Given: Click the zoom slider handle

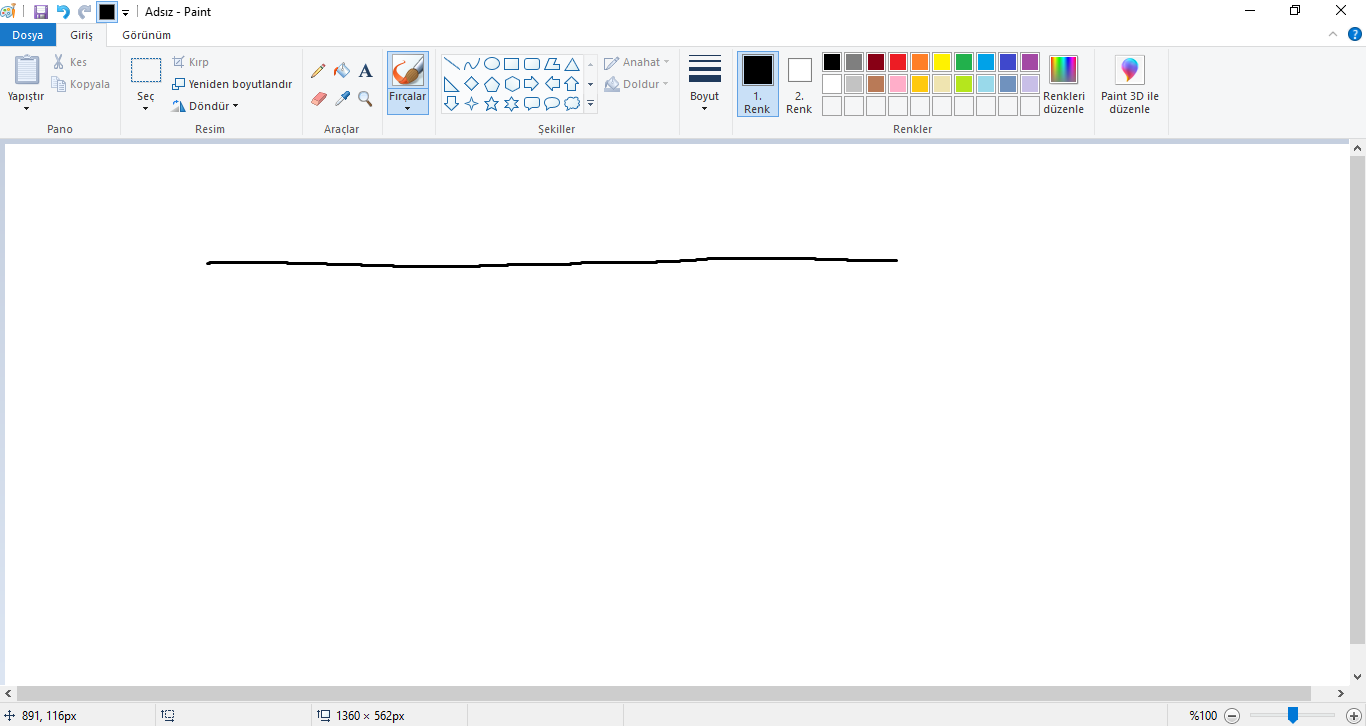Looking at the screenshot, I should tap(1293, 715).
